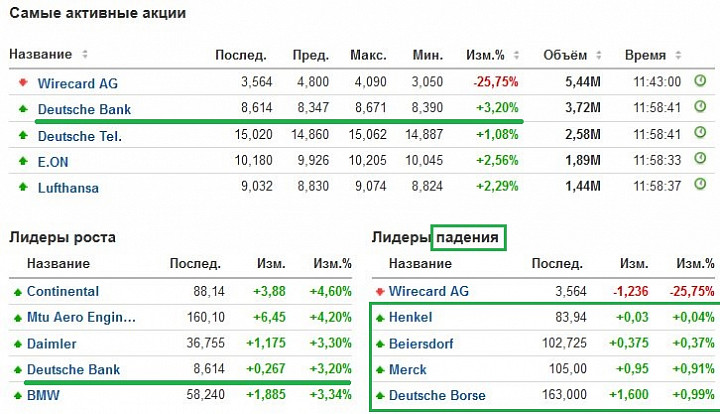Image resolution: width=720 pixels, height=414 pixels.
Task: Open the E.ON stock link
Action: click(53, 162)
